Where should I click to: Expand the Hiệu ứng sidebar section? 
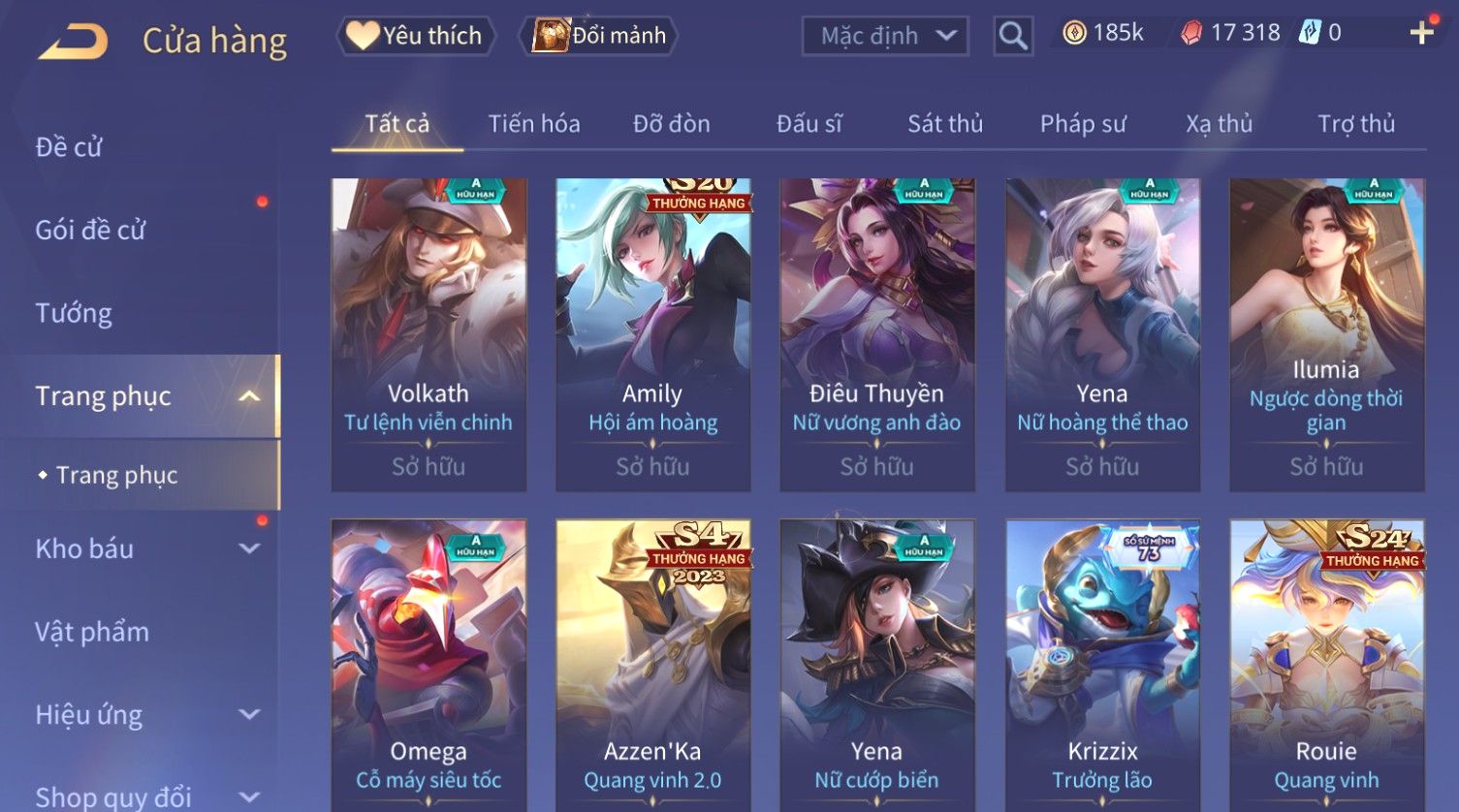coord(249,715)
